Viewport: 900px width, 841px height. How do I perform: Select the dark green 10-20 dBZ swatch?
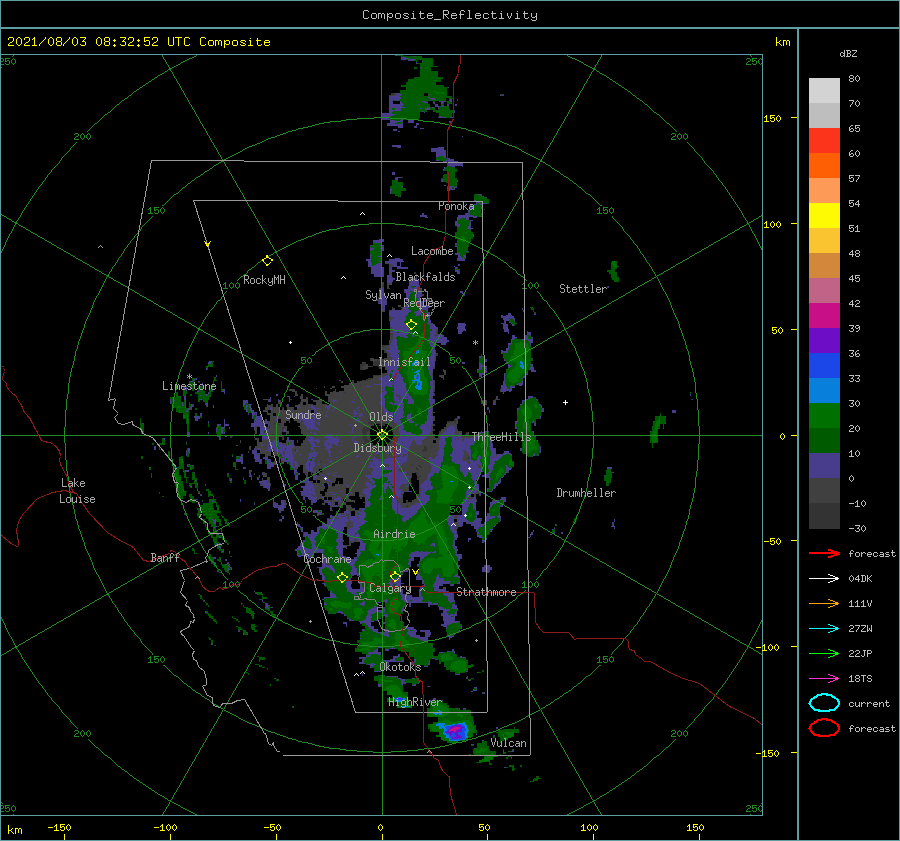click(824, 441)
